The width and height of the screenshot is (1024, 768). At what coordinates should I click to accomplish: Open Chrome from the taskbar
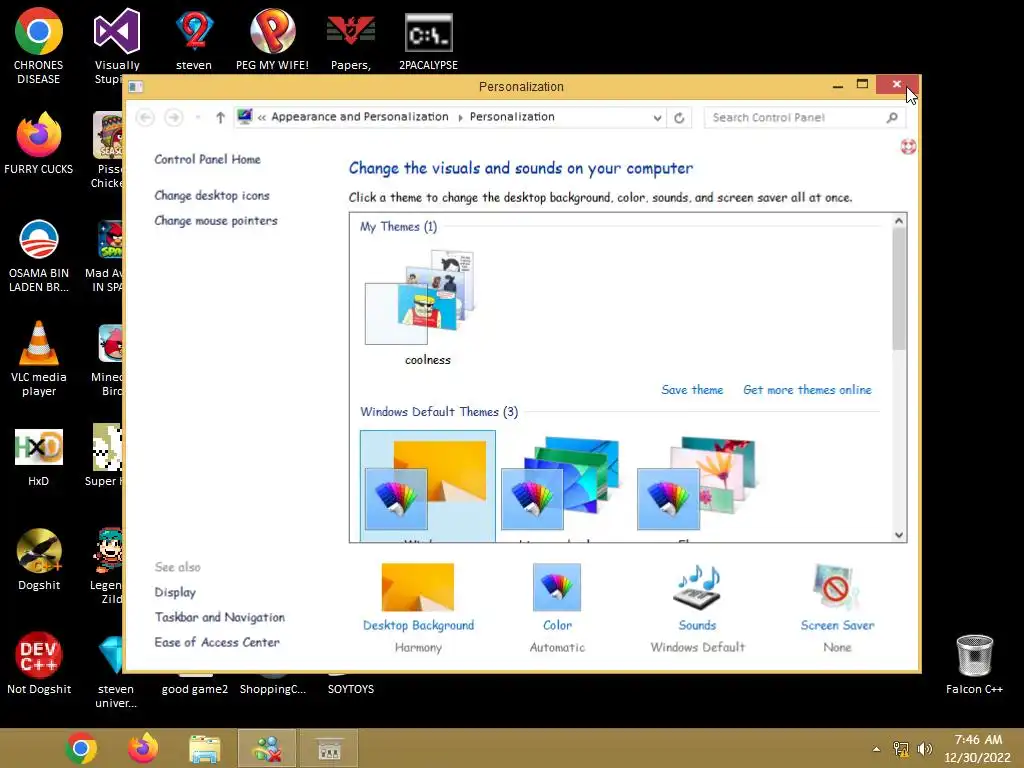point(81,748)
